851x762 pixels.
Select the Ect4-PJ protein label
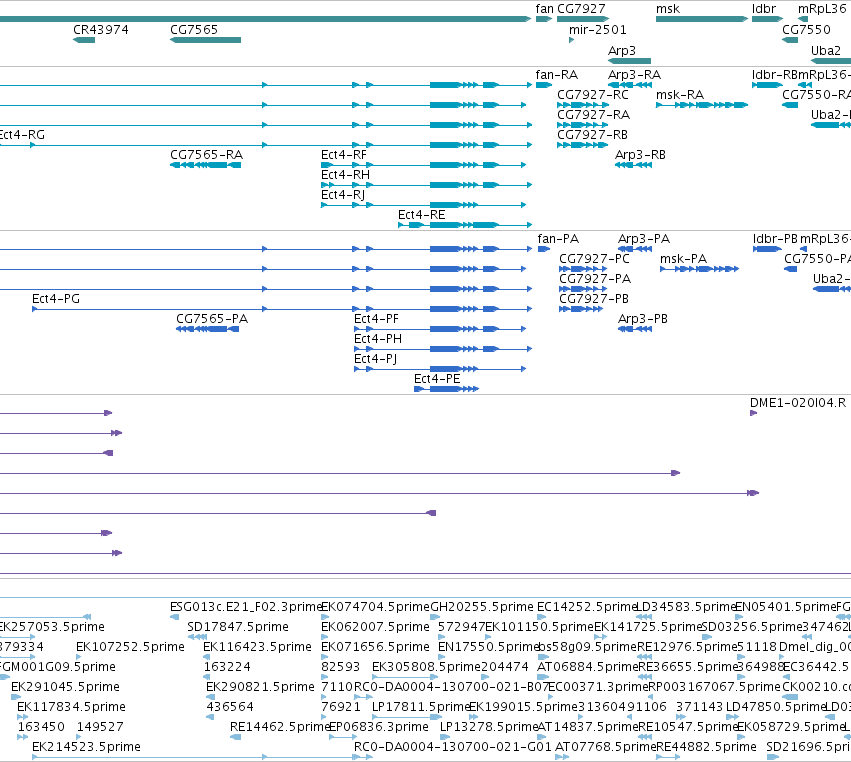[375, 359]
